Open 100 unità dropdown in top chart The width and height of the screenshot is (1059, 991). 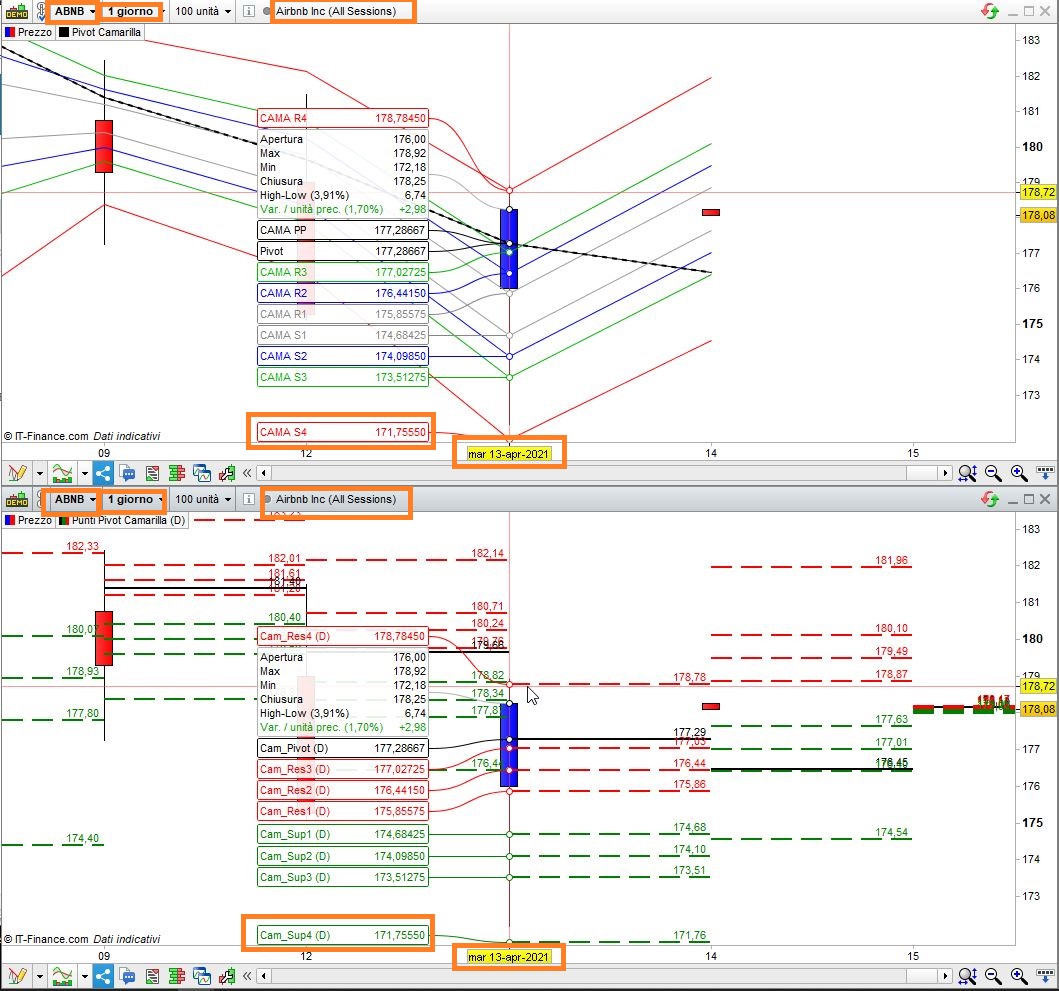203,11
